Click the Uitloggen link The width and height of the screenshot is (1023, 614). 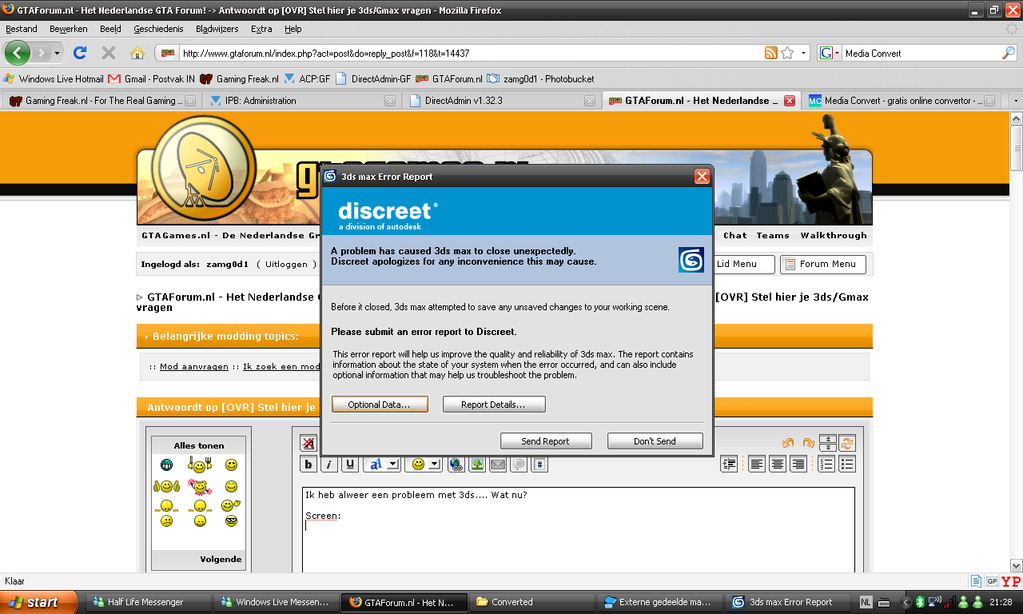286,264
